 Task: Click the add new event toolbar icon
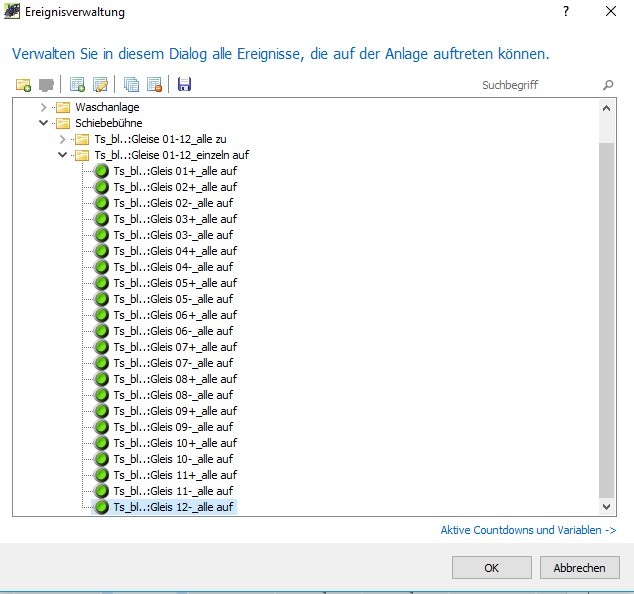(x=77, y=85)
